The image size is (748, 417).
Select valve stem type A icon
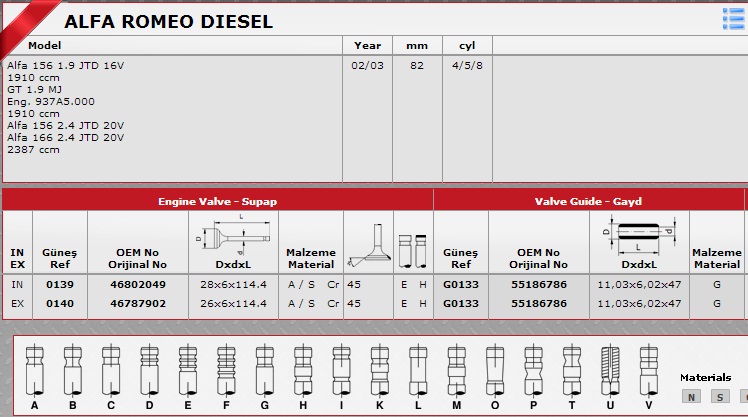click(x=34, y=371)
